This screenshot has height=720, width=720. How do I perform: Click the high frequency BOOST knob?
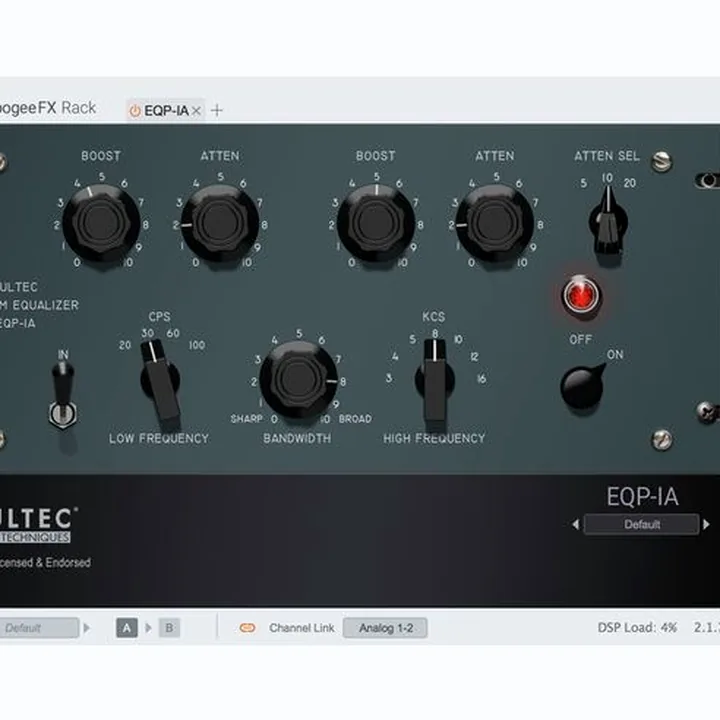tap(376, 223)
